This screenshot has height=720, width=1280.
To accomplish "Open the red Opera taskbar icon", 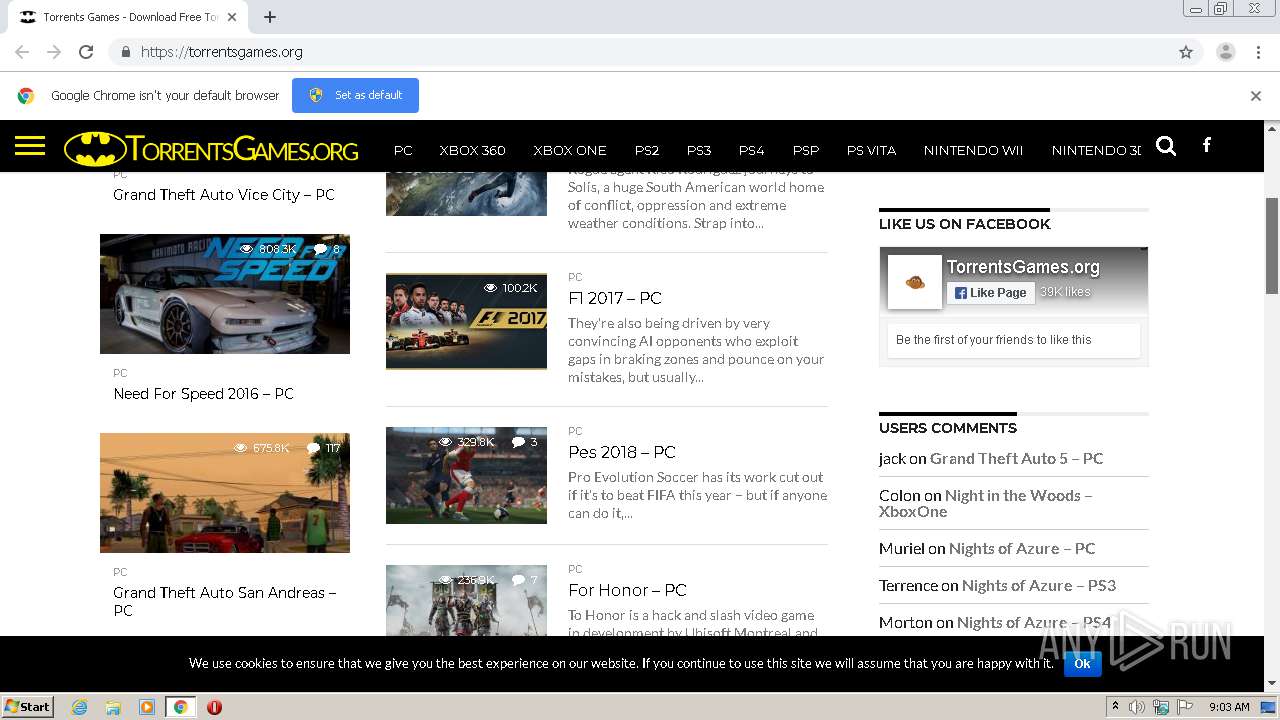I will pos(214,707).
